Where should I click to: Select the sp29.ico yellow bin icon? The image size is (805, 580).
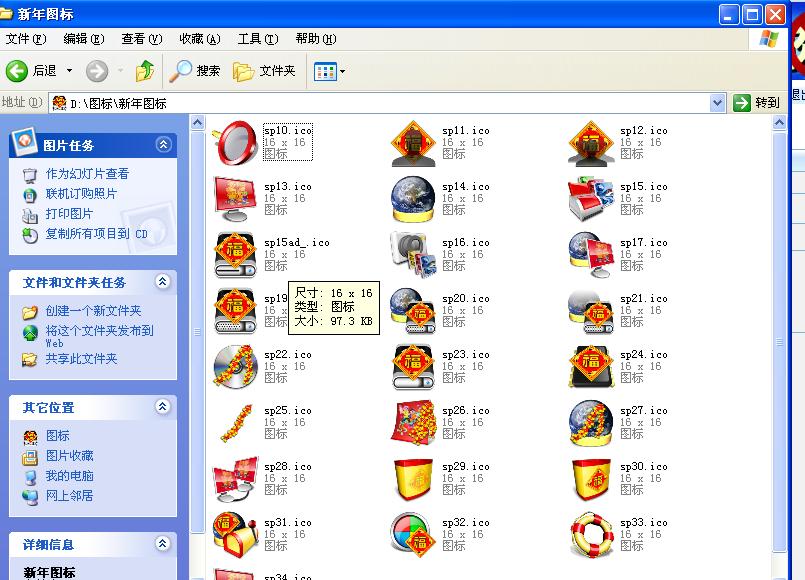coord(413,478)
